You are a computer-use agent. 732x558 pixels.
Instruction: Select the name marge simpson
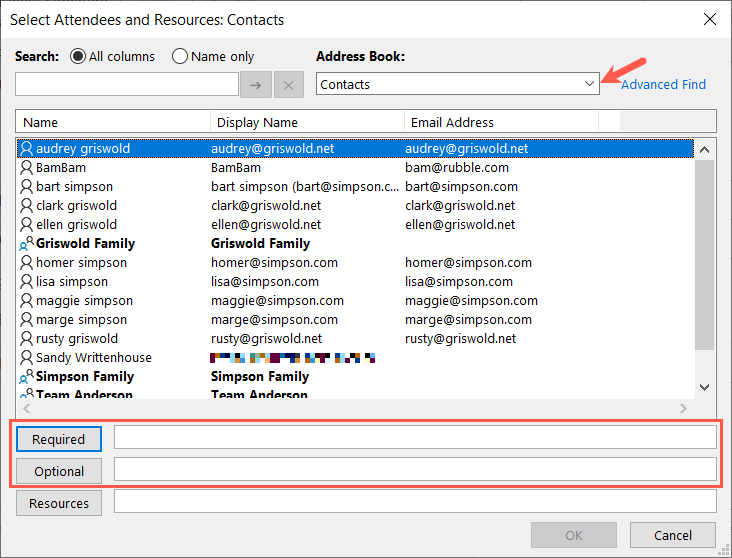pos(81,320)
